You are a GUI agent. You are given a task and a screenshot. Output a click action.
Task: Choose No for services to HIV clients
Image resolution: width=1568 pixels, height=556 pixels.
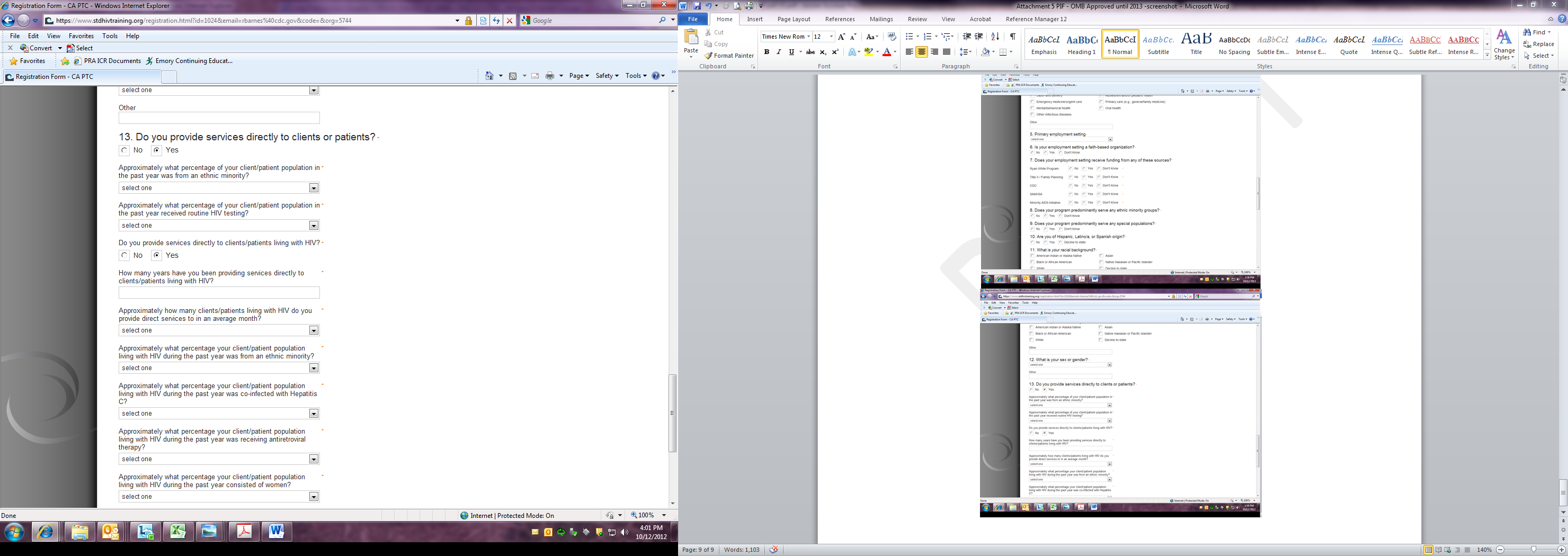(125, 255)
